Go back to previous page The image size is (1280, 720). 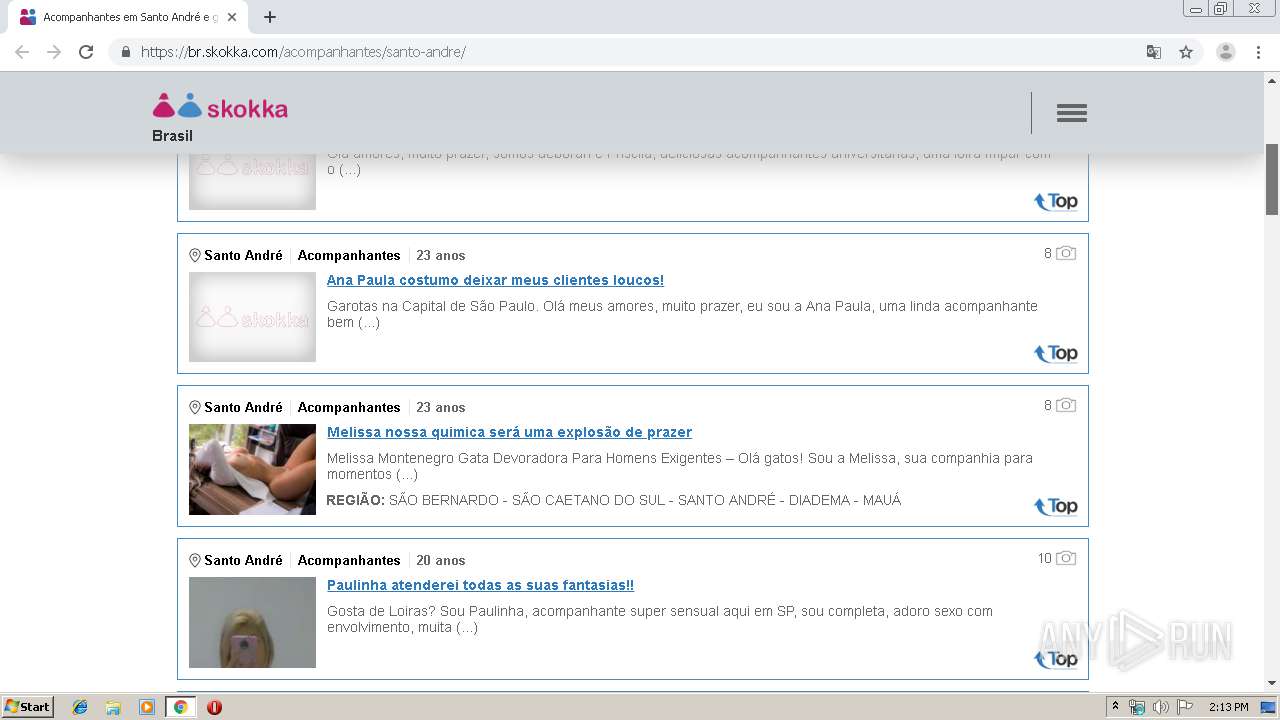tap(22, 52)
